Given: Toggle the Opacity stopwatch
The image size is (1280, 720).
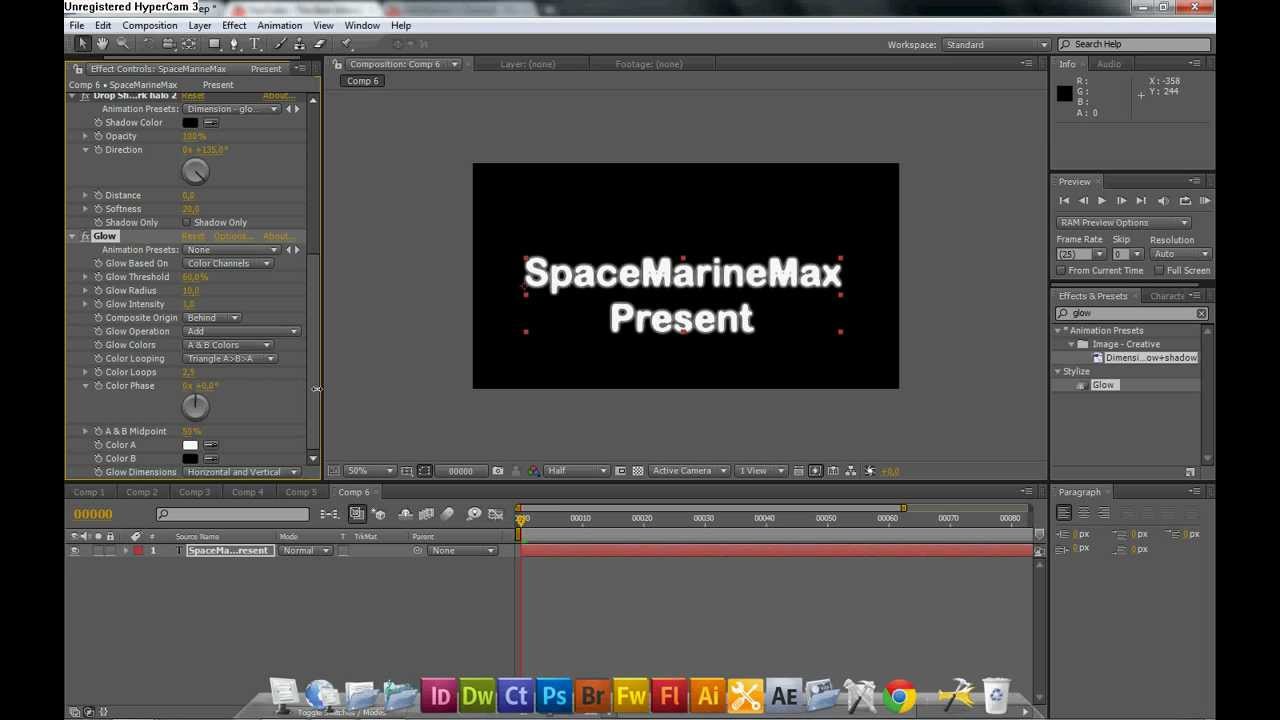Looking at the screenshot, I should coord(98,136).
